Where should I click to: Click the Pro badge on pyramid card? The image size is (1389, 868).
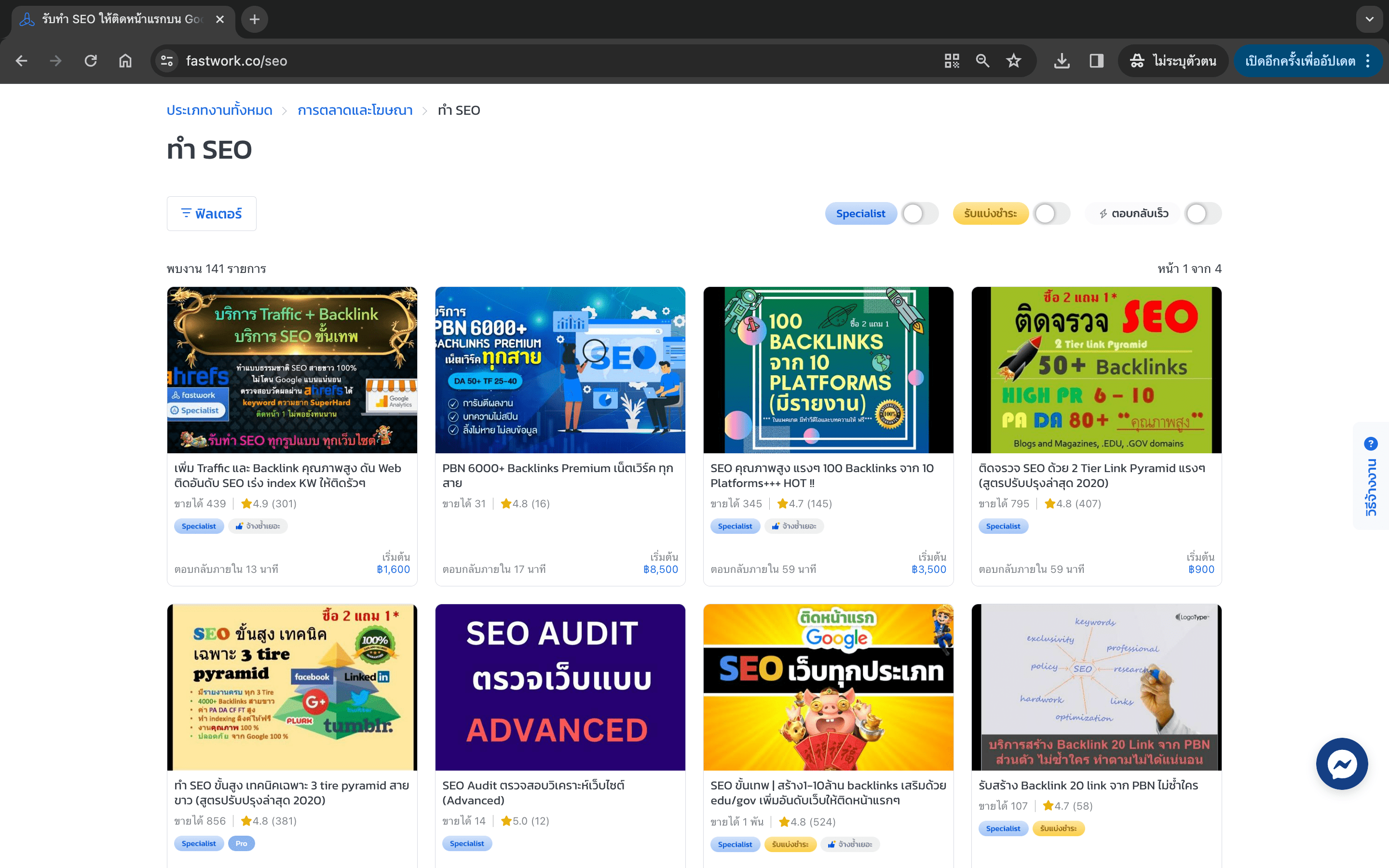point(241,843)
